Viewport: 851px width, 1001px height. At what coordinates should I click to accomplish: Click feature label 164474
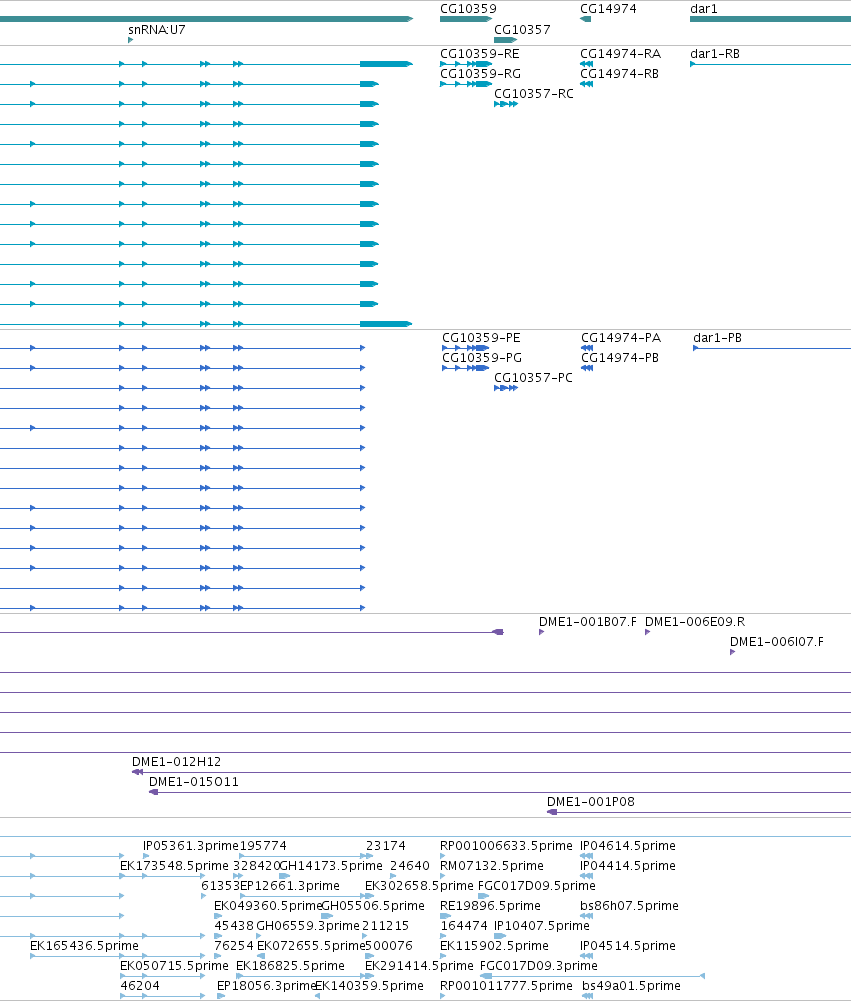click(463, 926)
